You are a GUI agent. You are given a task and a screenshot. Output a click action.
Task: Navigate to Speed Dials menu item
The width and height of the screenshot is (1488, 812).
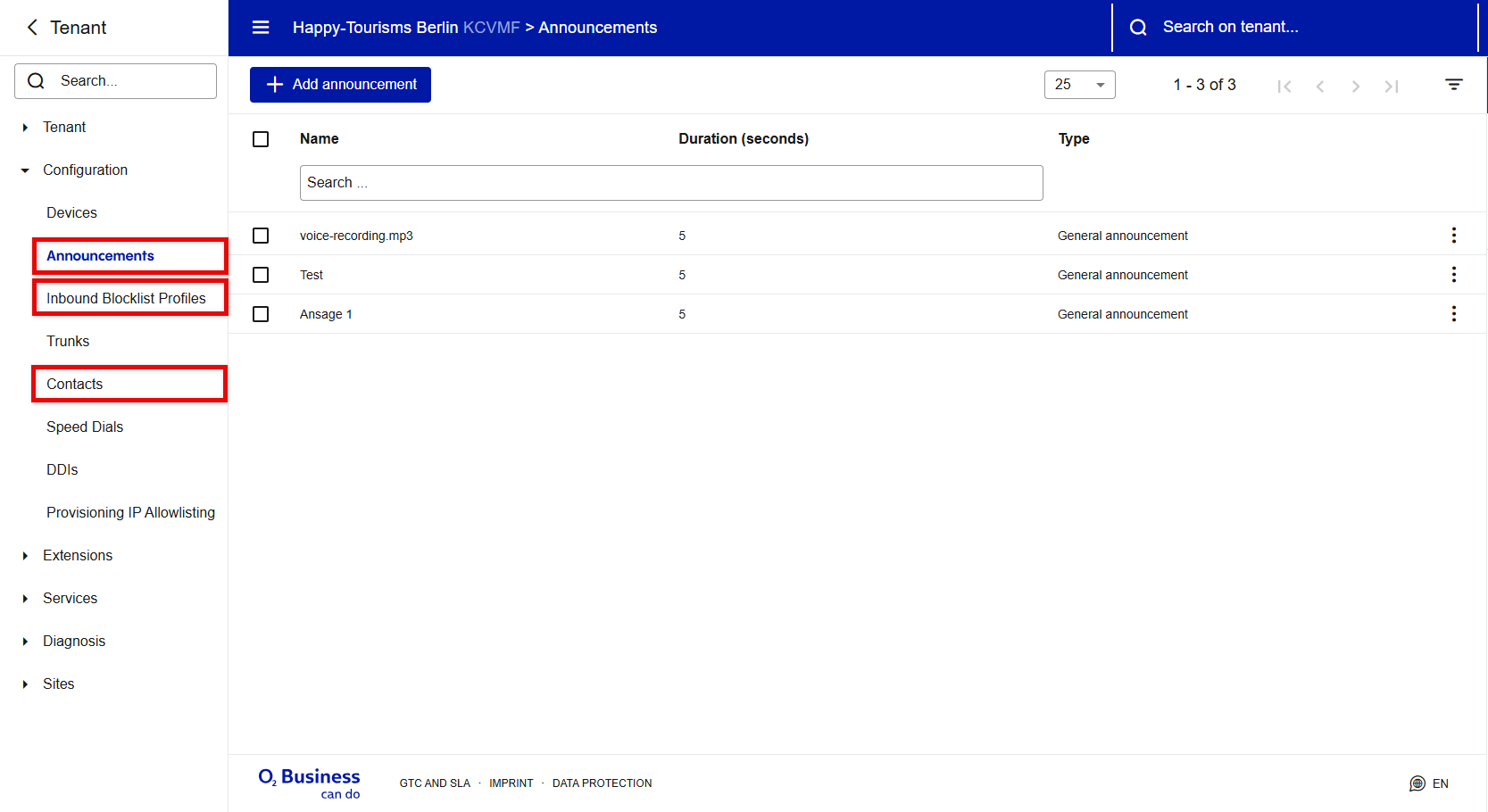85,427
